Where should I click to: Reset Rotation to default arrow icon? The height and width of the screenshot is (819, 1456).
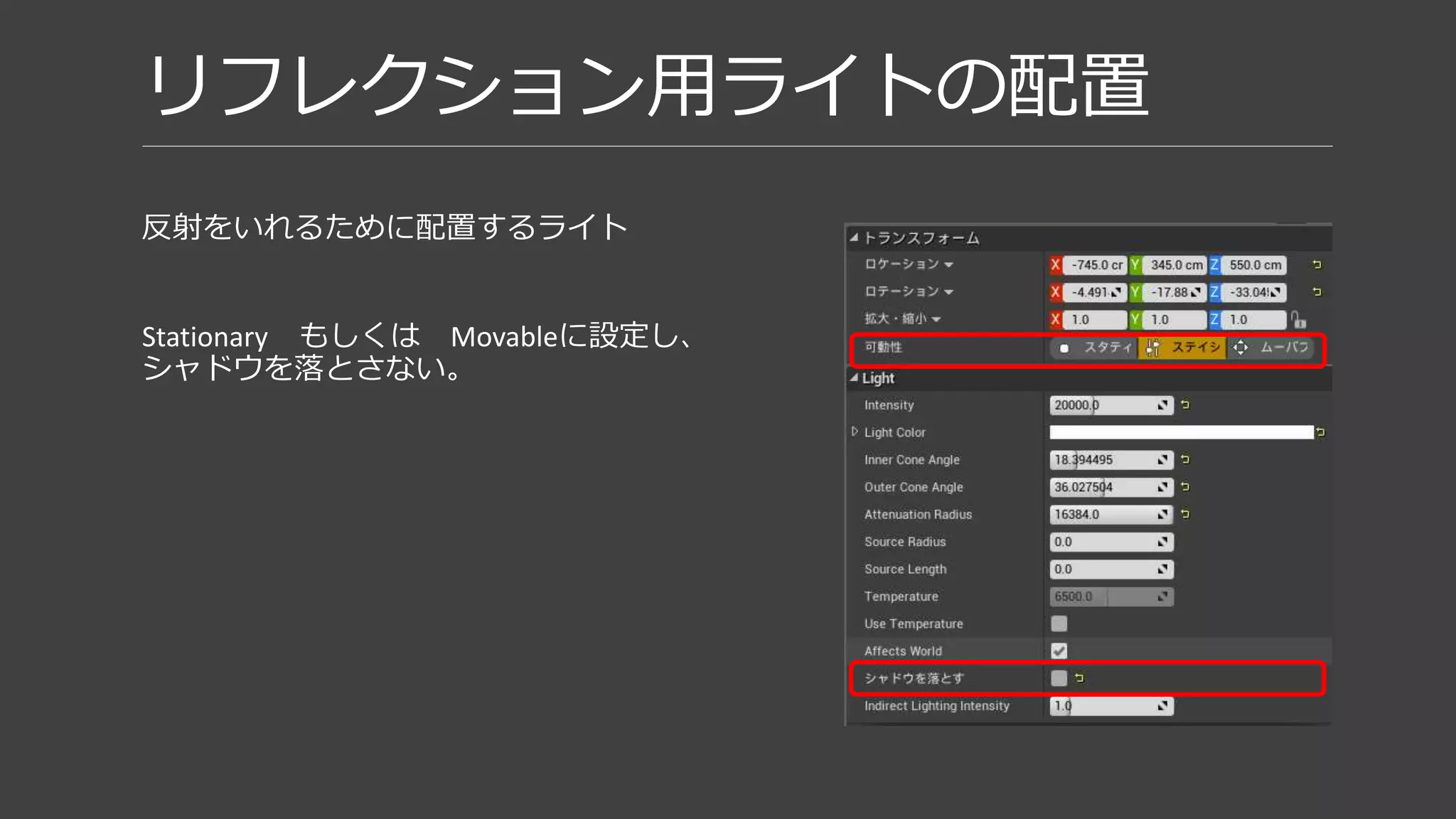1317,291
